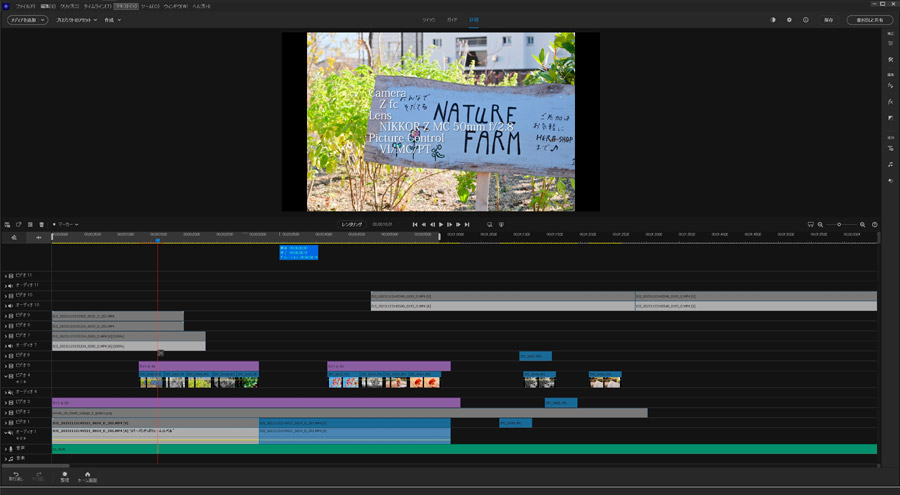The image size is (900, 495).
Task: Step forward one frame button
Action: (x=449, y=225)
